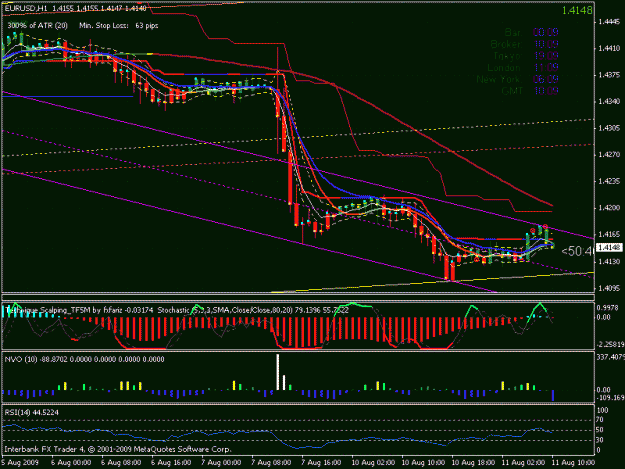Click the 1.4235 price scale label
The width and height of the screenshot is (625, 469).
(609, 181)
